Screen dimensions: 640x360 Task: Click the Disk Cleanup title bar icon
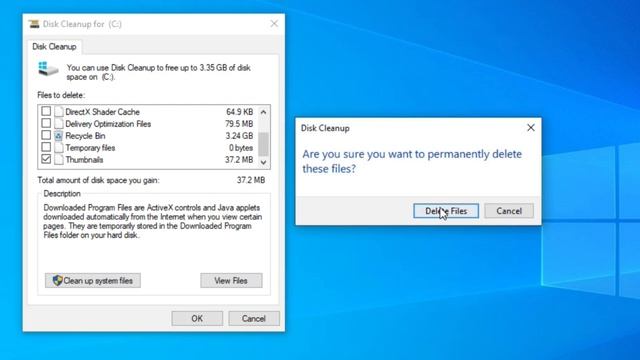click(34, 24)
